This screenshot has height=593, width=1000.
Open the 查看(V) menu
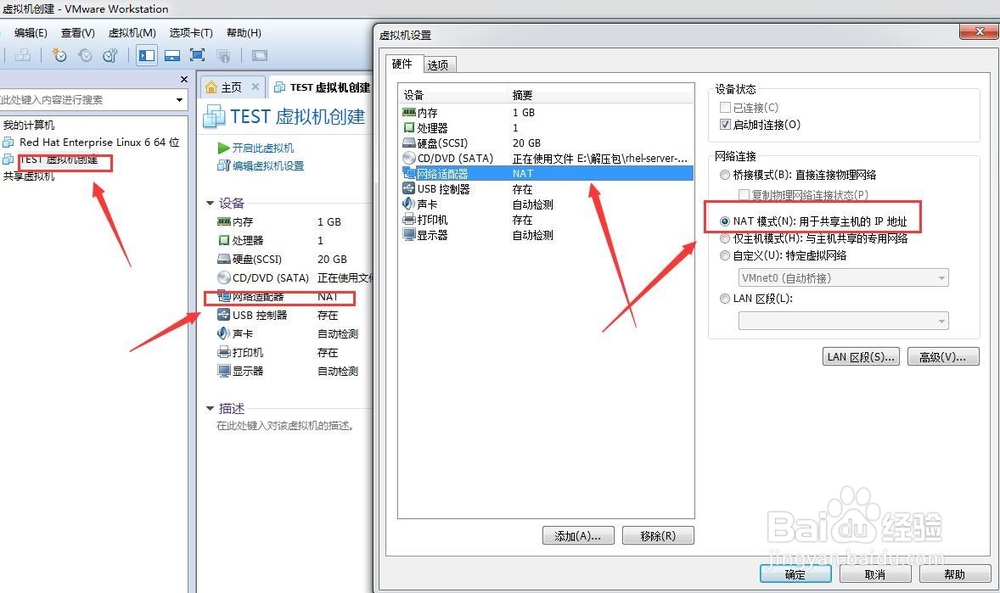point(78,33)
